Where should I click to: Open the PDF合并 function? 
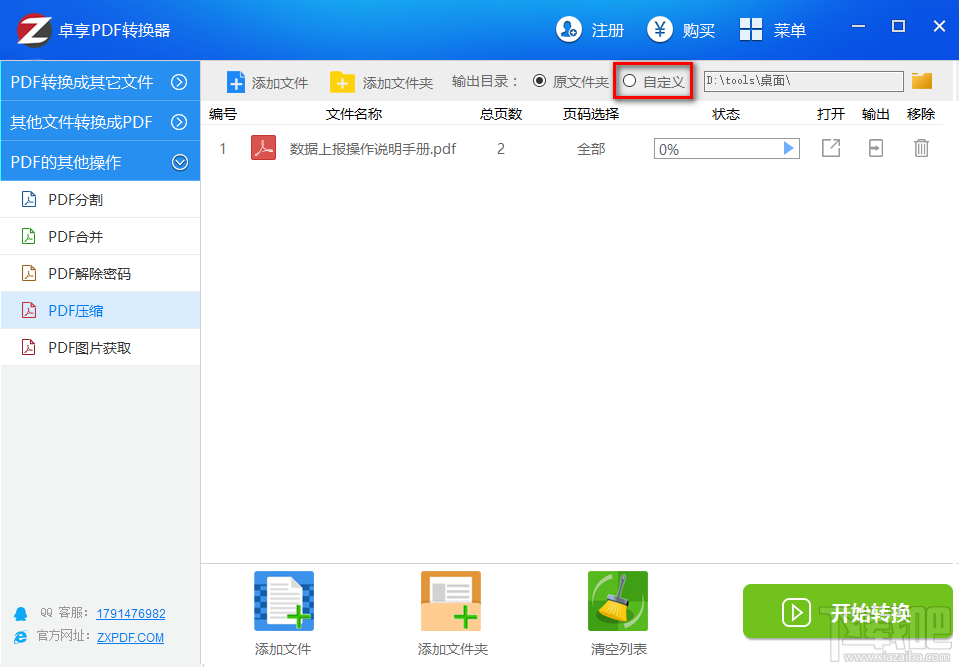pyautogui.click(x=100, y=237)
